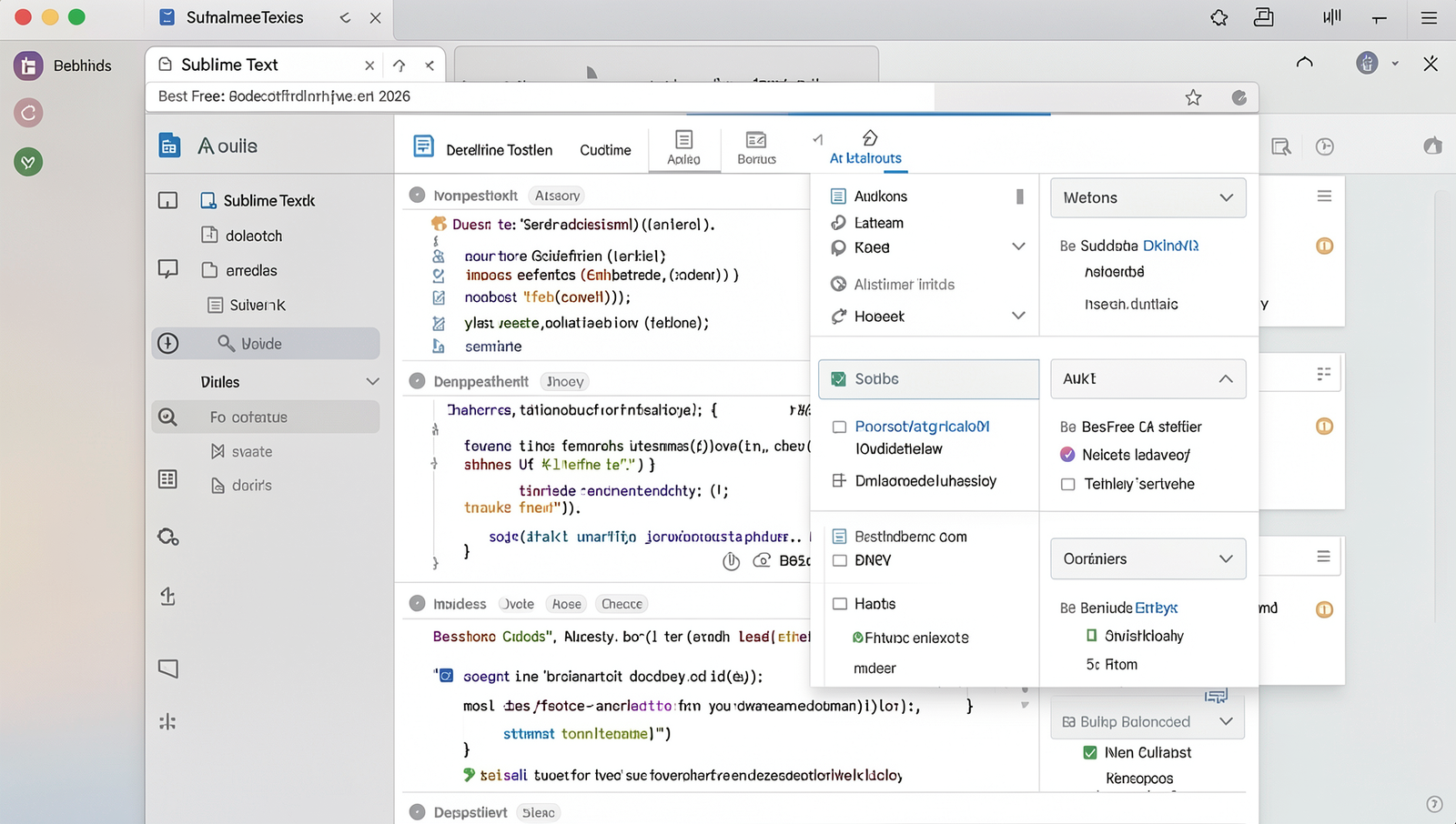Click the blue Aouile sidebar header icon

pos(170,146)
